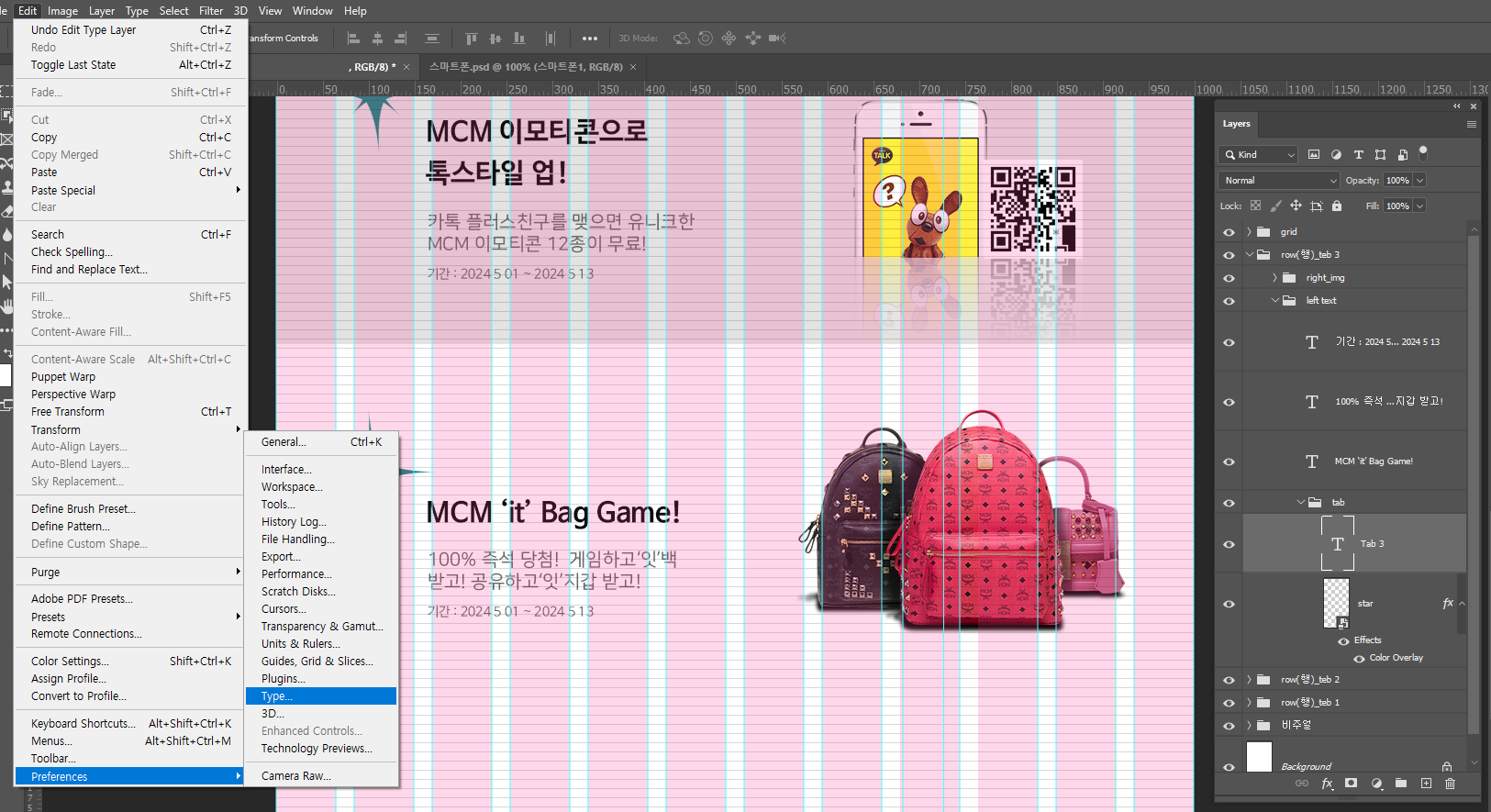Filter layers by smart objects icon
Viewport: 1491px width, 812px height.
click(1402, 154)
